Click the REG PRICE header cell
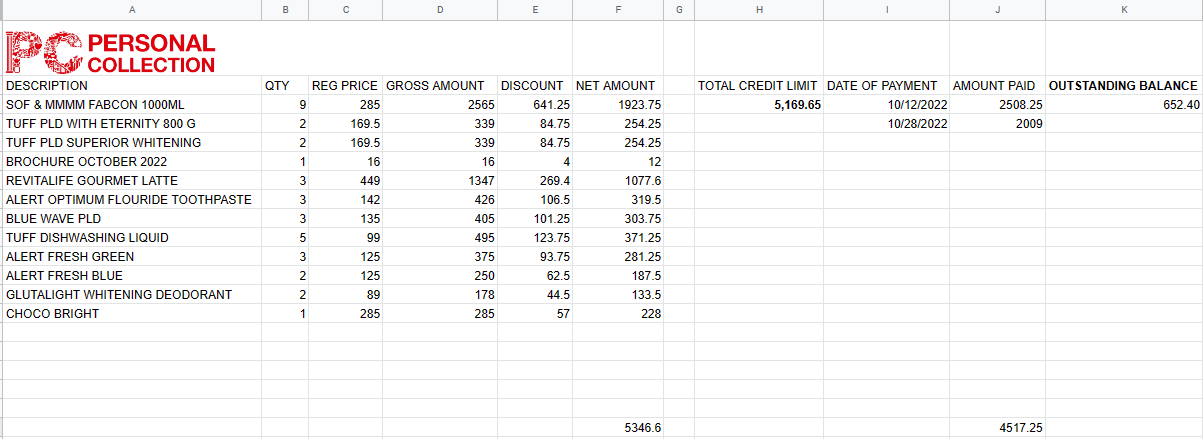Viewport: 1203px width, 439px height. click(x=345, y=86)
